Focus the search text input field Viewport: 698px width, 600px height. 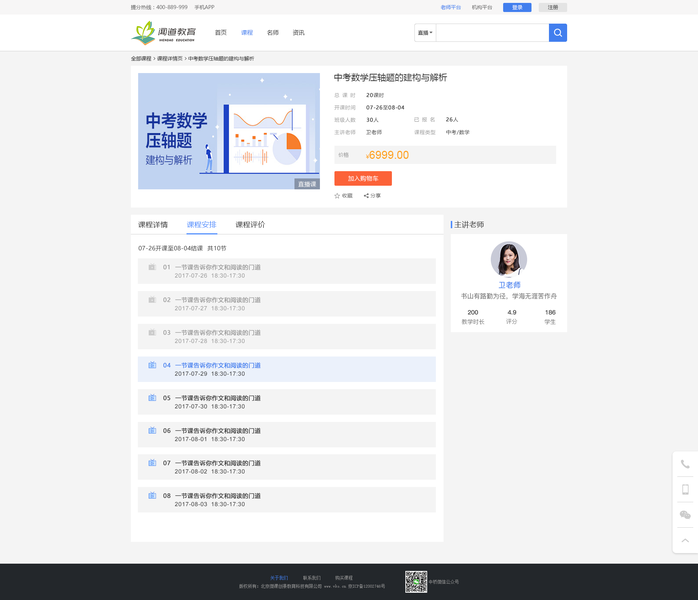pyautogui.click(x=492, y=32)
